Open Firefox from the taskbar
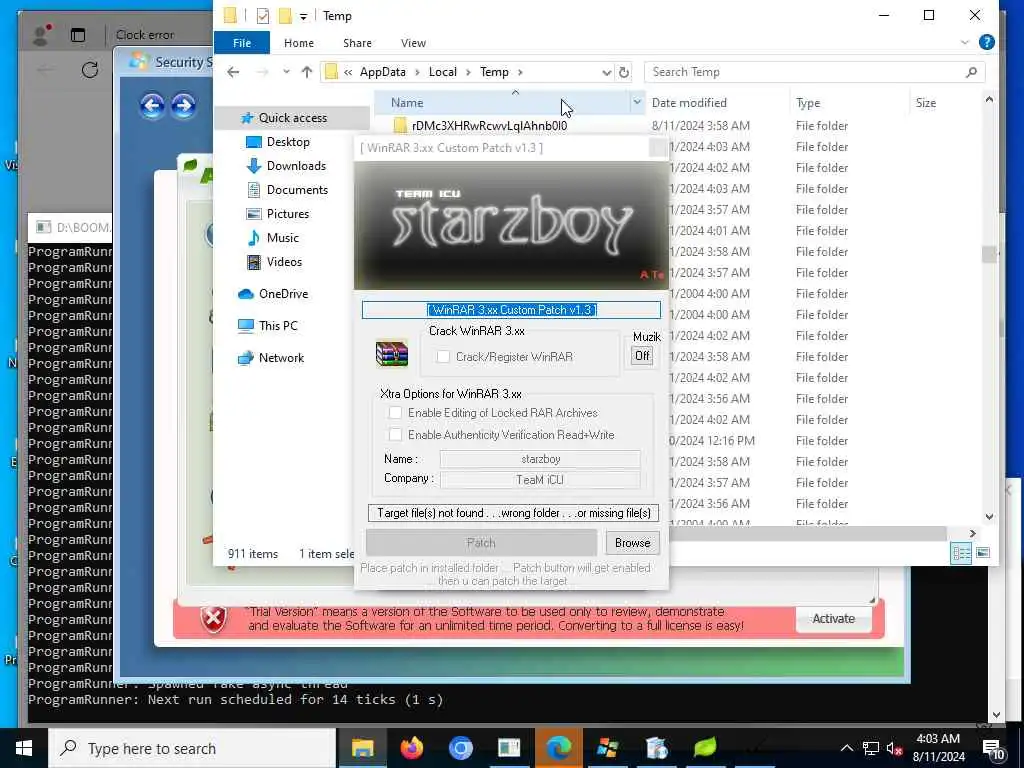Screen dimensions: 1024x768 (x=411, y=748)
